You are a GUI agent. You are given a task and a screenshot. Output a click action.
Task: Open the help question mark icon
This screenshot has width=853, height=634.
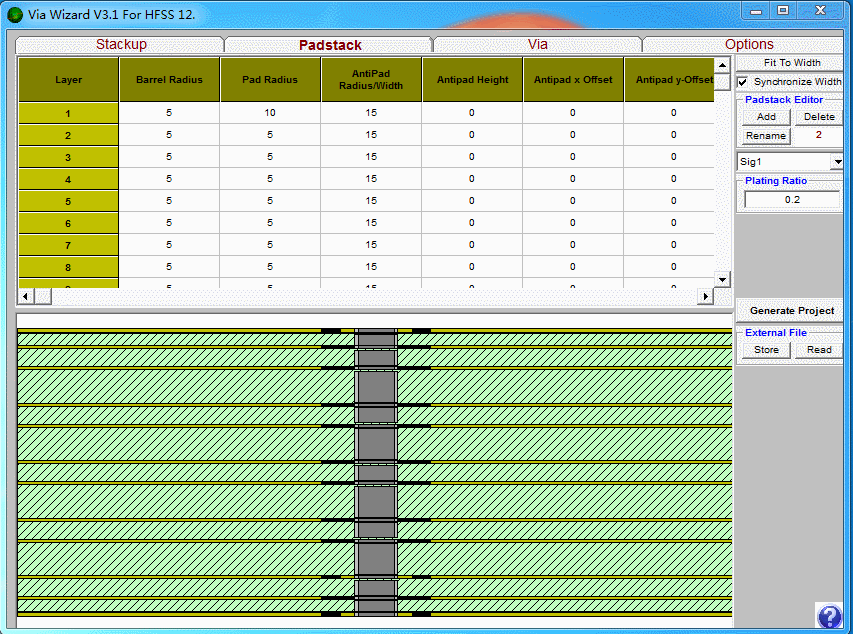[829, 617]
